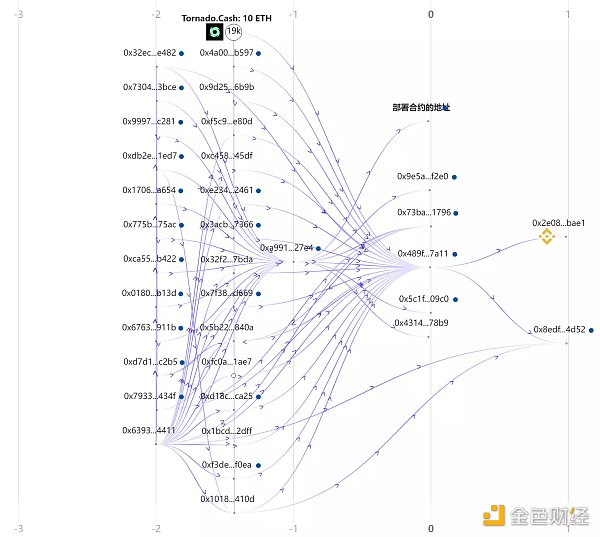Image resolution: width=600 pixels, height=537 pixels.
Task: Open address 0x9d25...6b9b node
Action: 226,87
